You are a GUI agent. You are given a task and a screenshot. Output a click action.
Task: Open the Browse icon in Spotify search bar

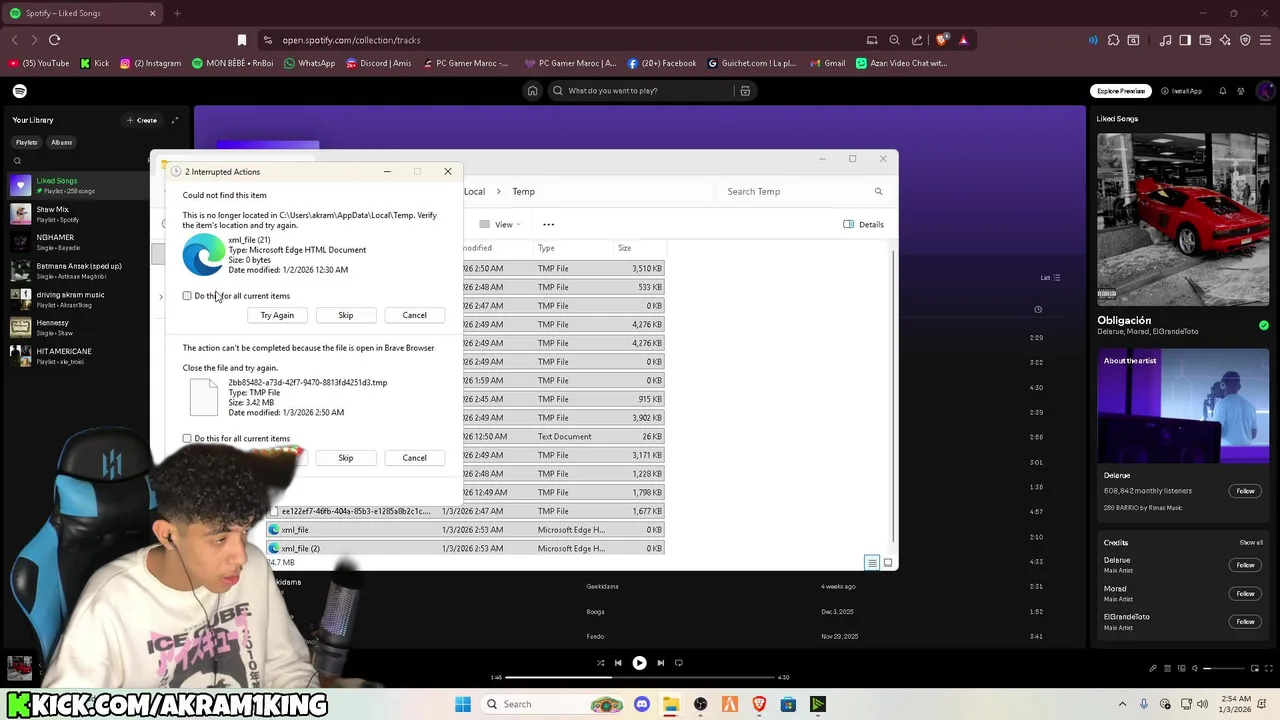coord(745,91)
